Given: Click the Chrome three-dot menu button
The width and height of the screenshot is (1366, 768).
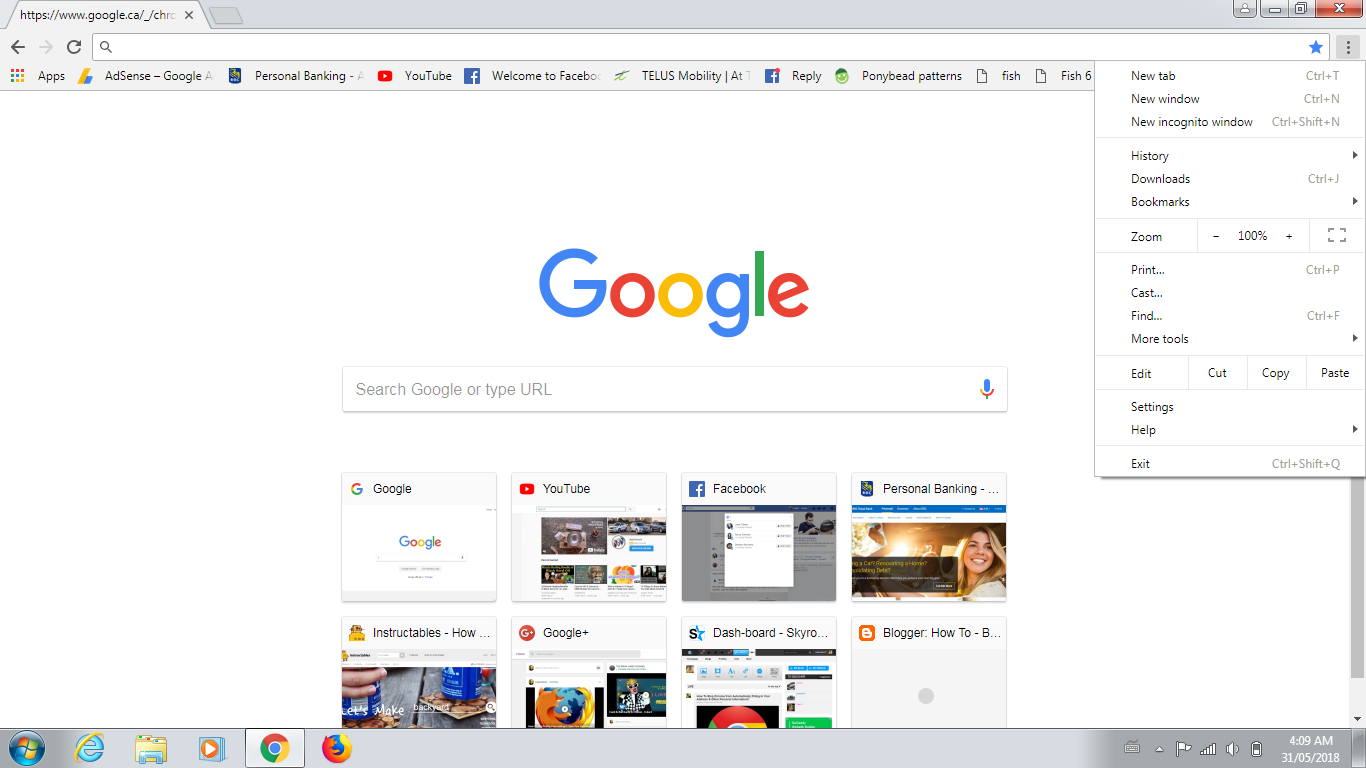Looking at the screenshot, I should pos(1348,47).
